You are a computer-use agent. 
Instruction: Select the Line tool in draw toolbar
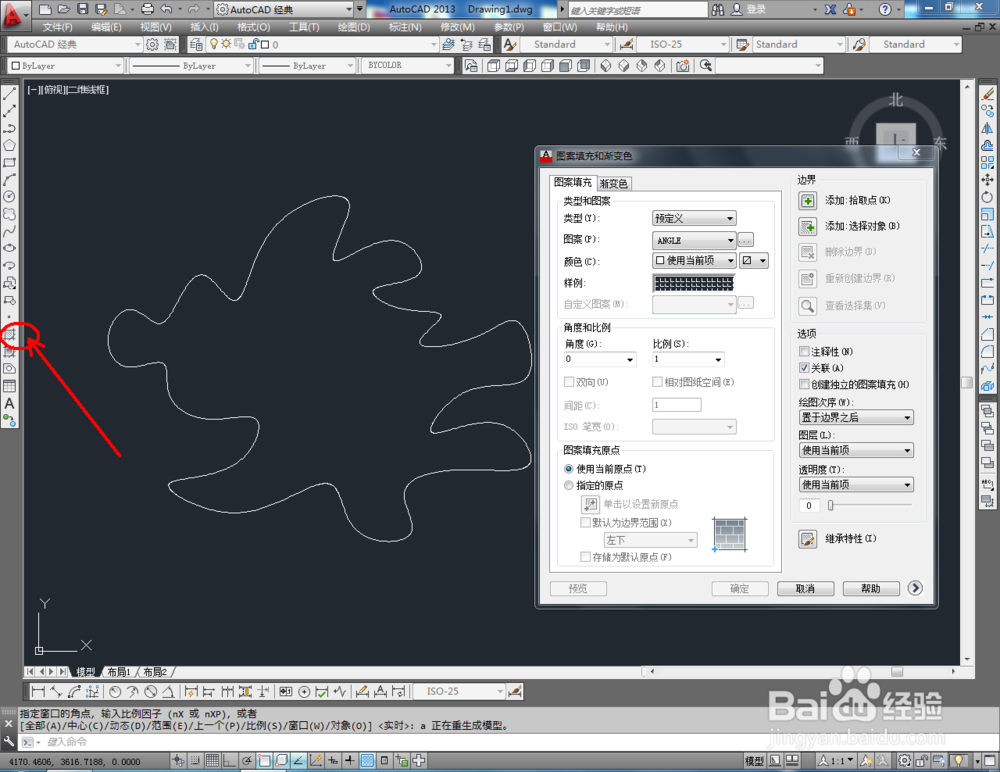point(10,94)
